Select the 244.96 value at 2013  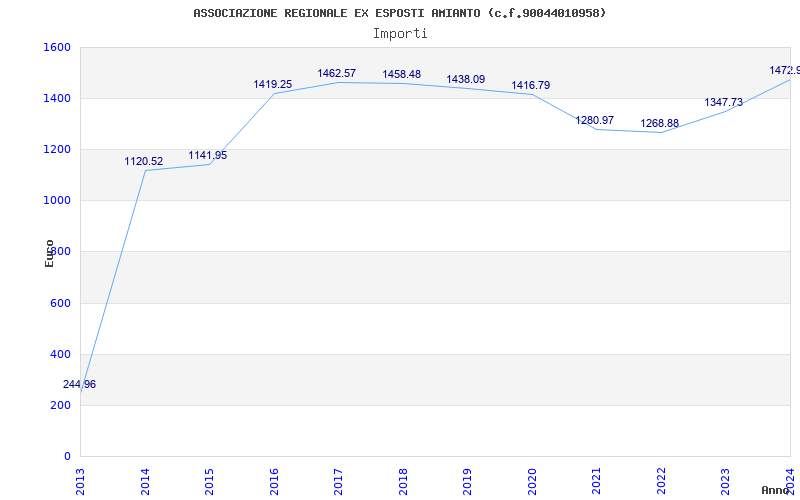80,385
